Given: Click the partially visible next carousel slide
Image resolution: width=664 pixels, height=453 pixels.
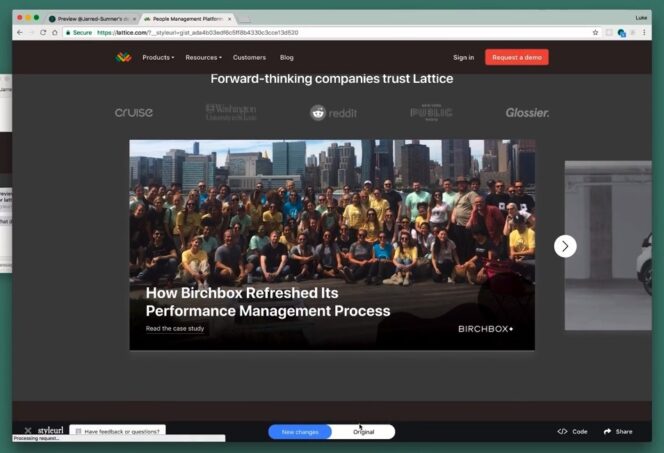Looking at the screenshot, I should (608, 246).
